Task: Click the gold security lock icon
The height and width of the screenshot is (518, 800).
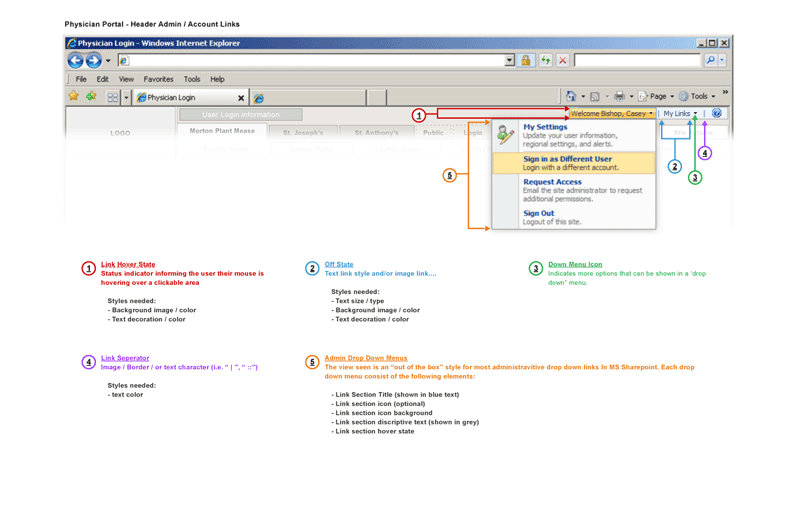Action: (x=526, y=61)
